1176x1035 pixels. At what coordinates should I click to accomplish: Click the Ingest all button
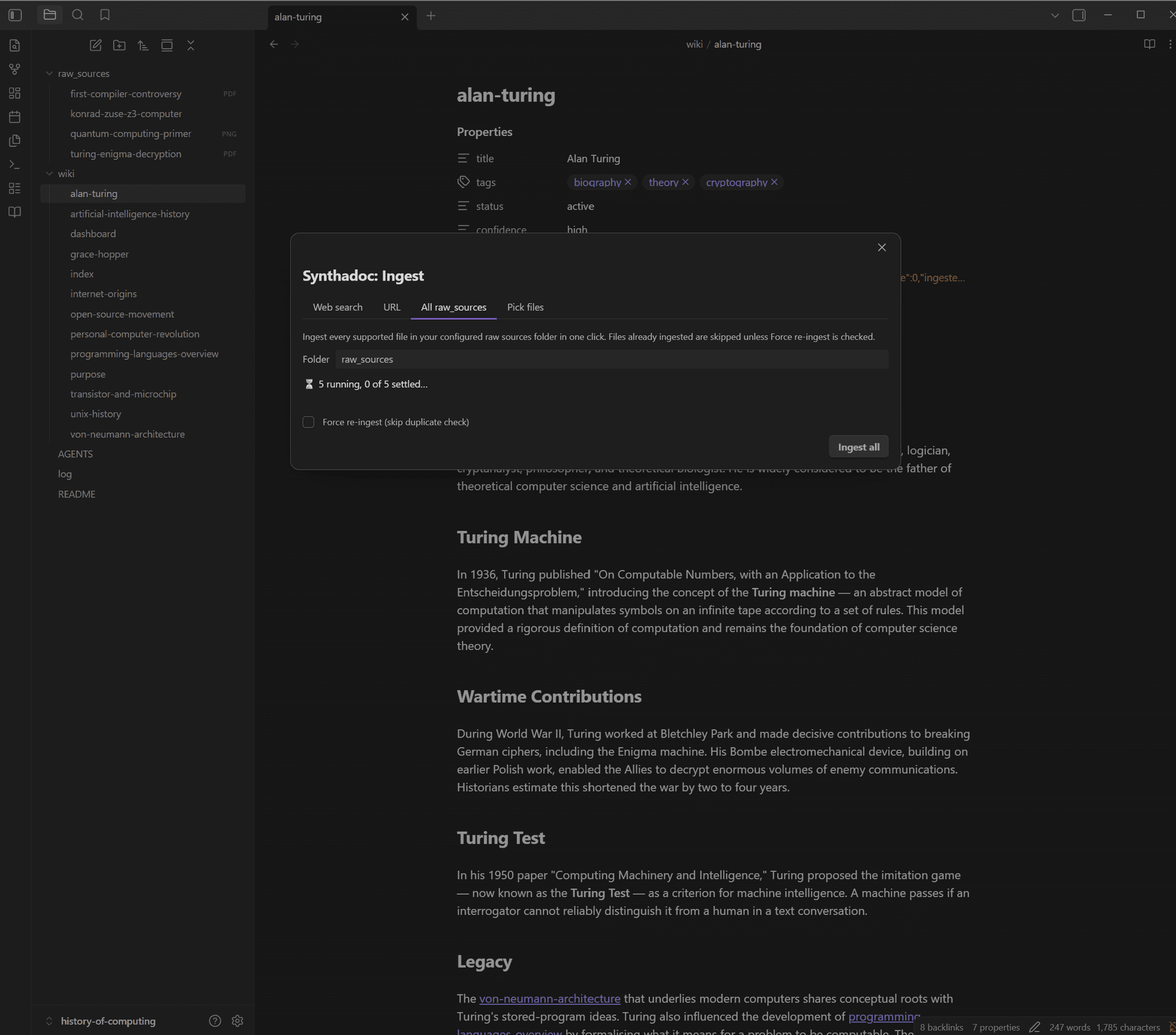point(858,447)
